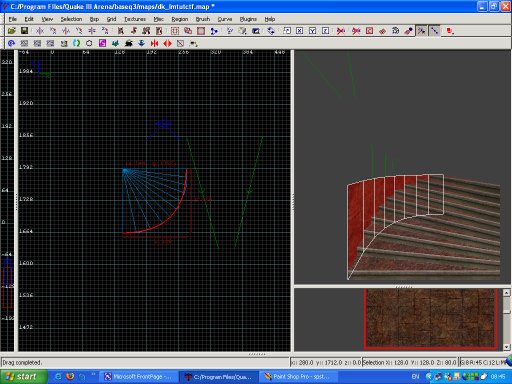Toggle Show Patch Bounding Box icon

pyautogui.click(x=369, y=31)
